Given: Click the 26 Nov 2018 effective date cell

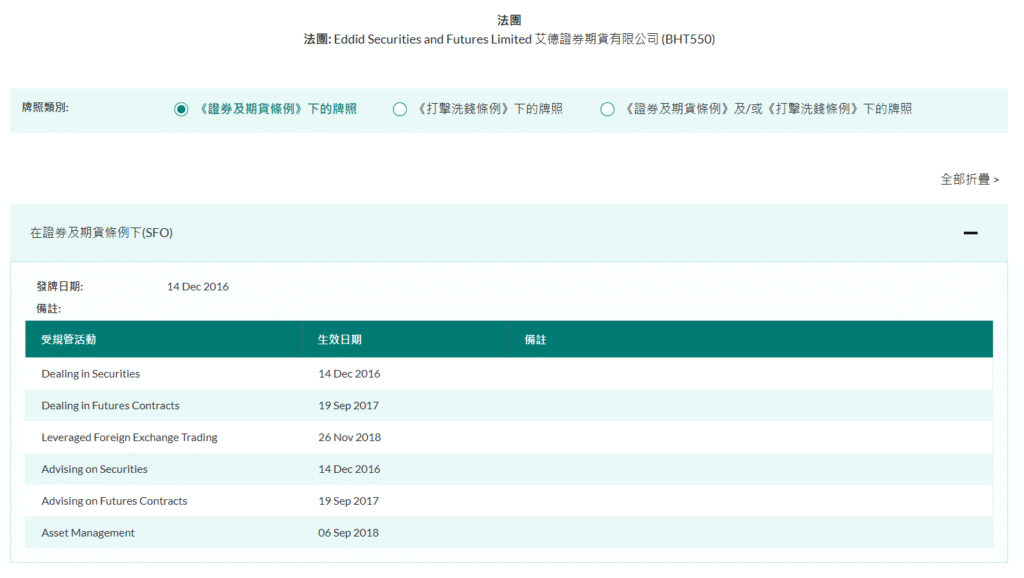Looking at the screenshot, I should click(x=349, y=438).
